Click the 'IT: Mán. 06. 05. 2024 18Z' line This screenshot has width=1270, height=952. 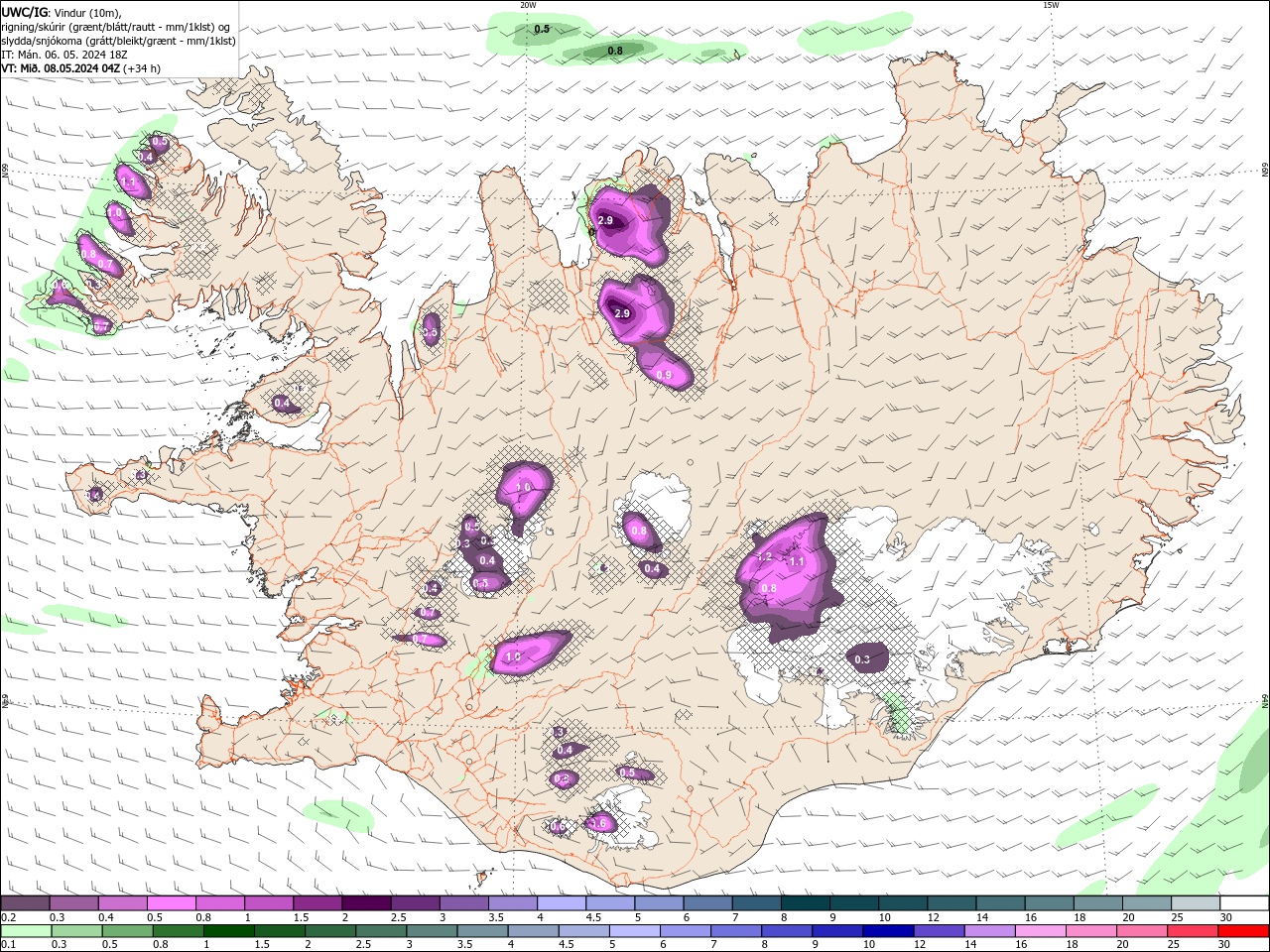point(64,55)
